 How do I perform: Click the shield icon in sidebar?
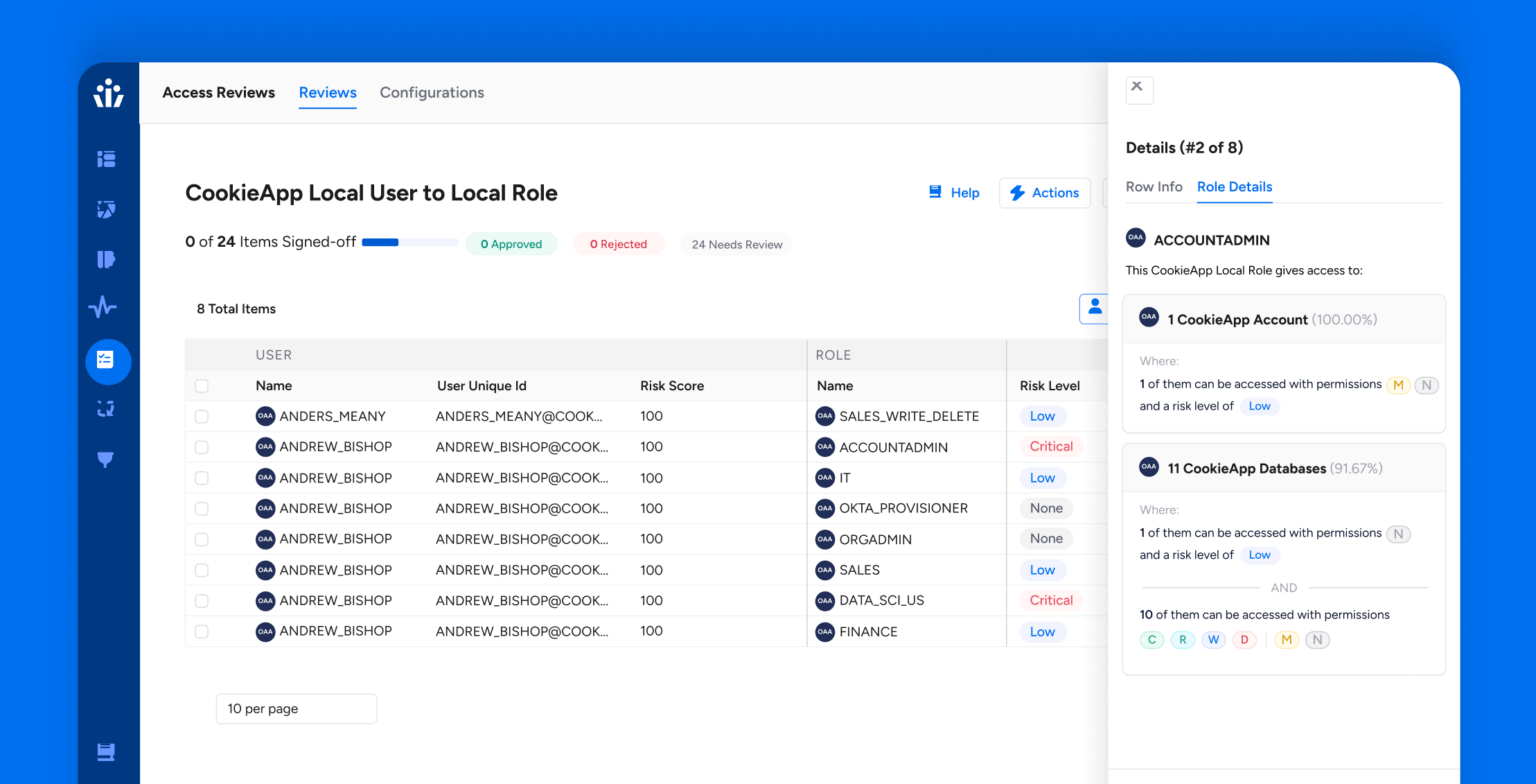click(x=106, y=459)
